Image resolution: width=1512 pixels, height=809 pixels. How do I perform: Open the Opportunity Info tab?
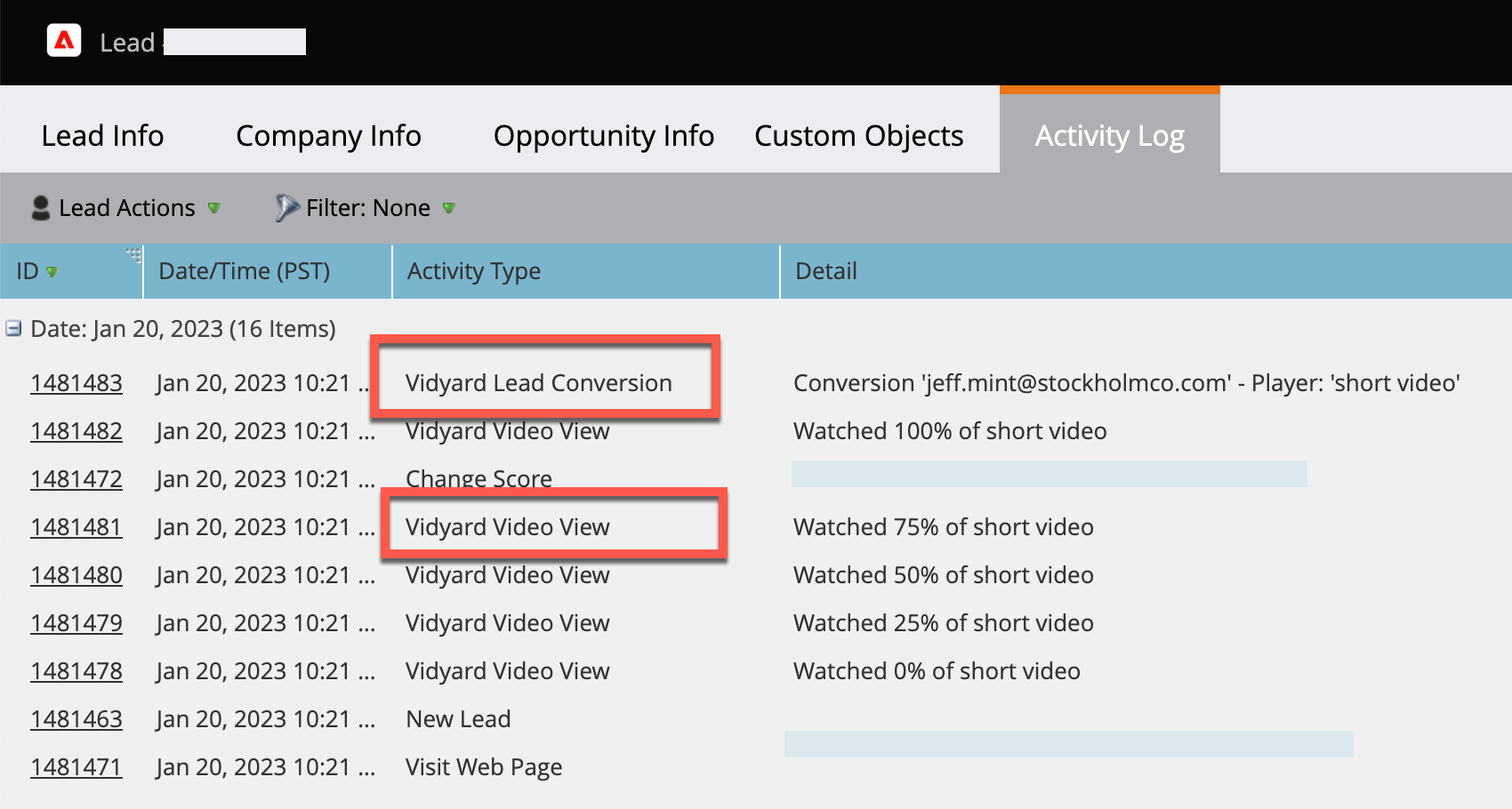point(603,135)
